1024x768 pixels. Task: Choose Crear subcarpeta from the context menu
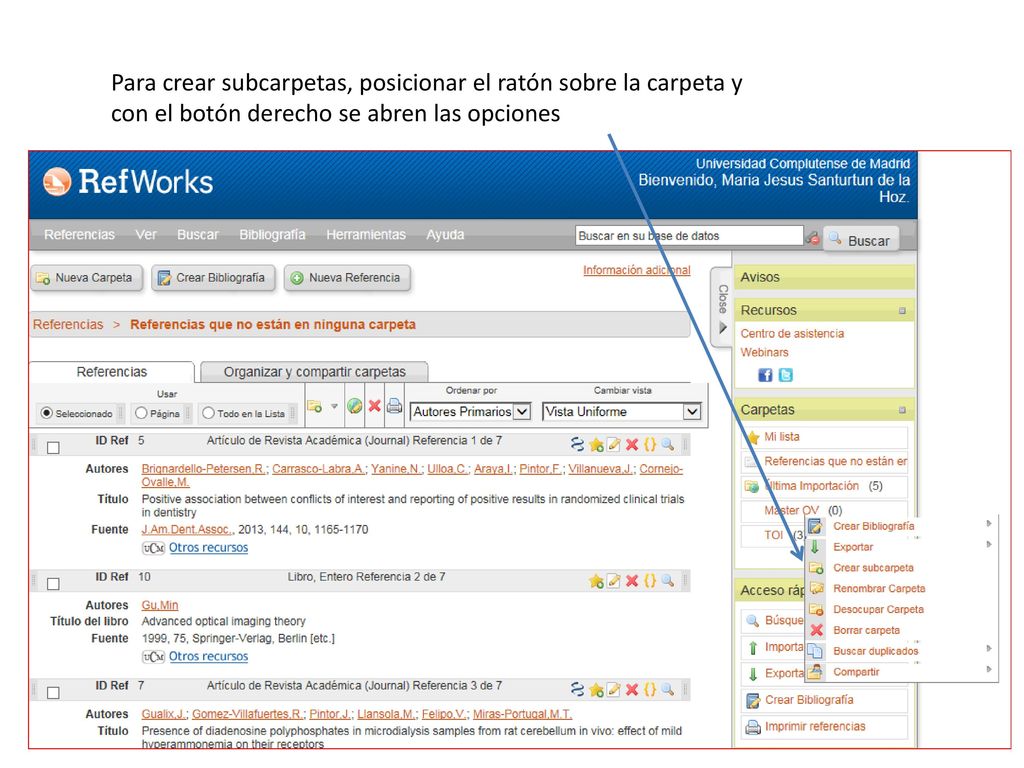[x=873, y=568]
